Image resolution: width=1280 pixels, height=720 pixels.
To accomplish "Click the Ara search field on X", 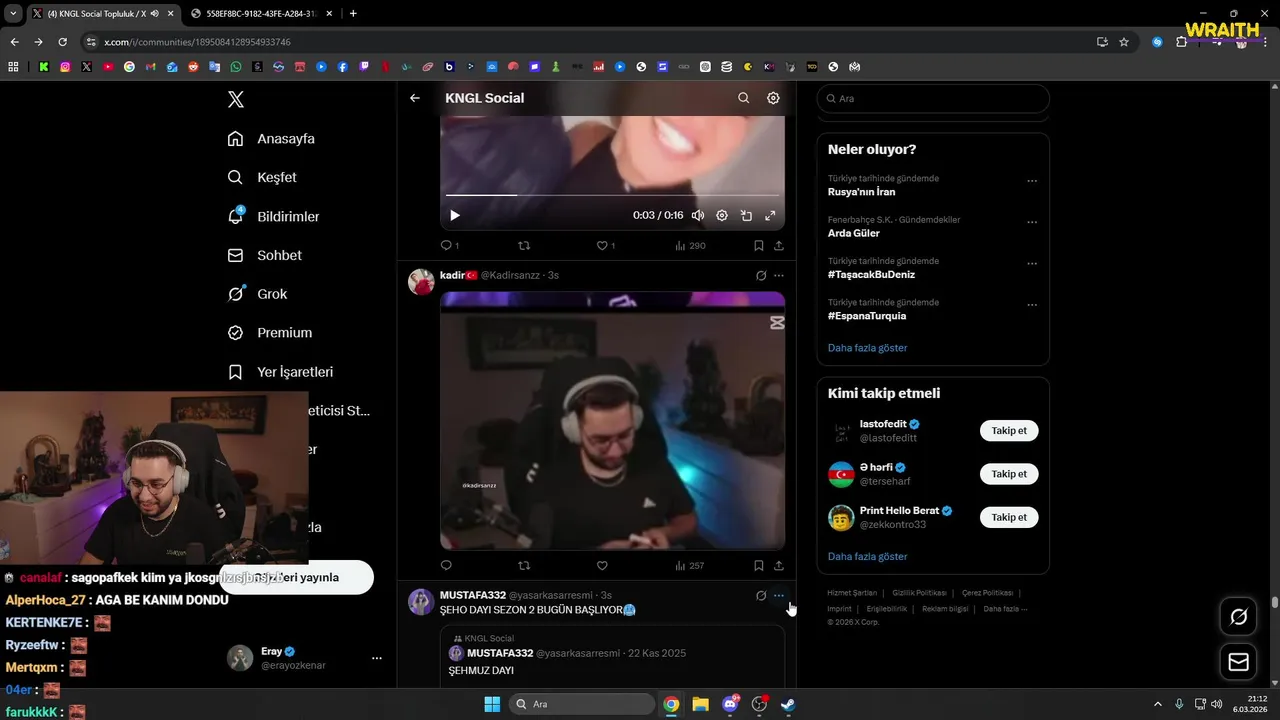I will point(933,99).
